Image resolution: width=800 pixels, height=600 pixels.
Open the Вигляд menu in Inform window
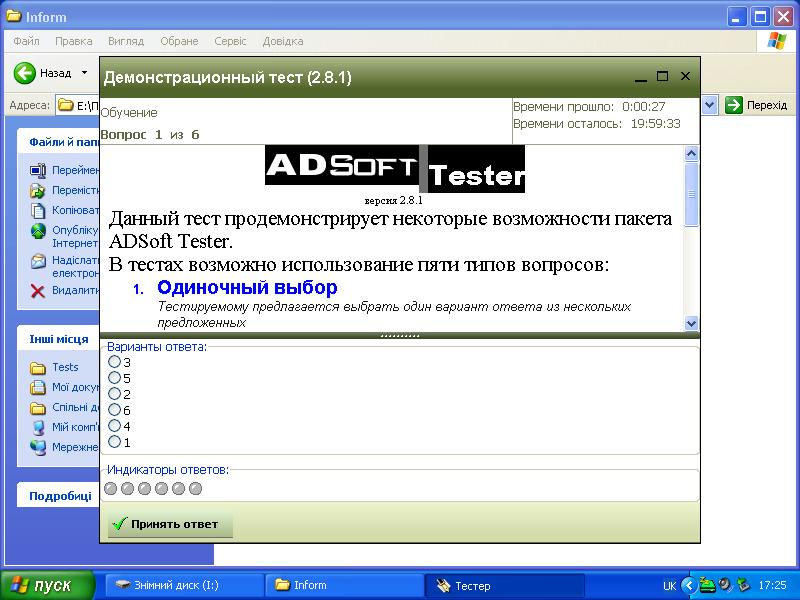(126, 41)
